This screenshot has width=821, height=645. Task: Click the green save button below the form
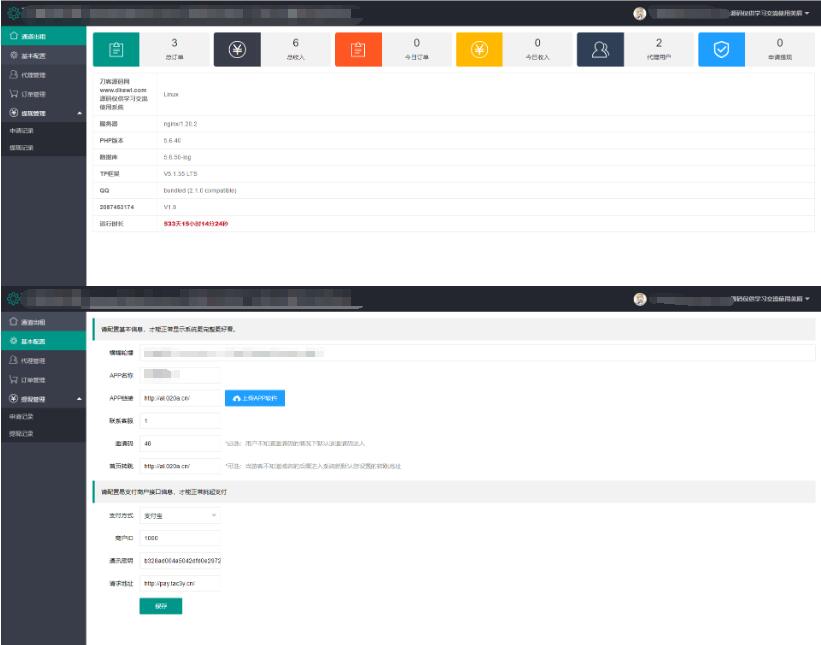161,606
